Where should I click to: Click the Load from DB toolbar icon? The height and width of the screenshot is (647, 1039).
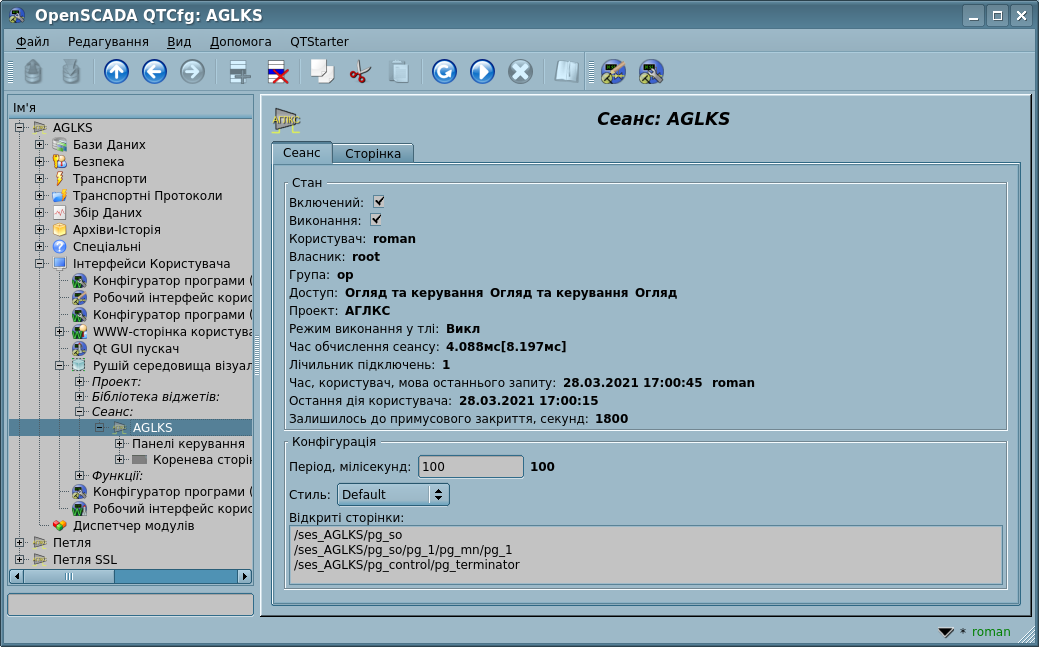(x=33, y=71)
